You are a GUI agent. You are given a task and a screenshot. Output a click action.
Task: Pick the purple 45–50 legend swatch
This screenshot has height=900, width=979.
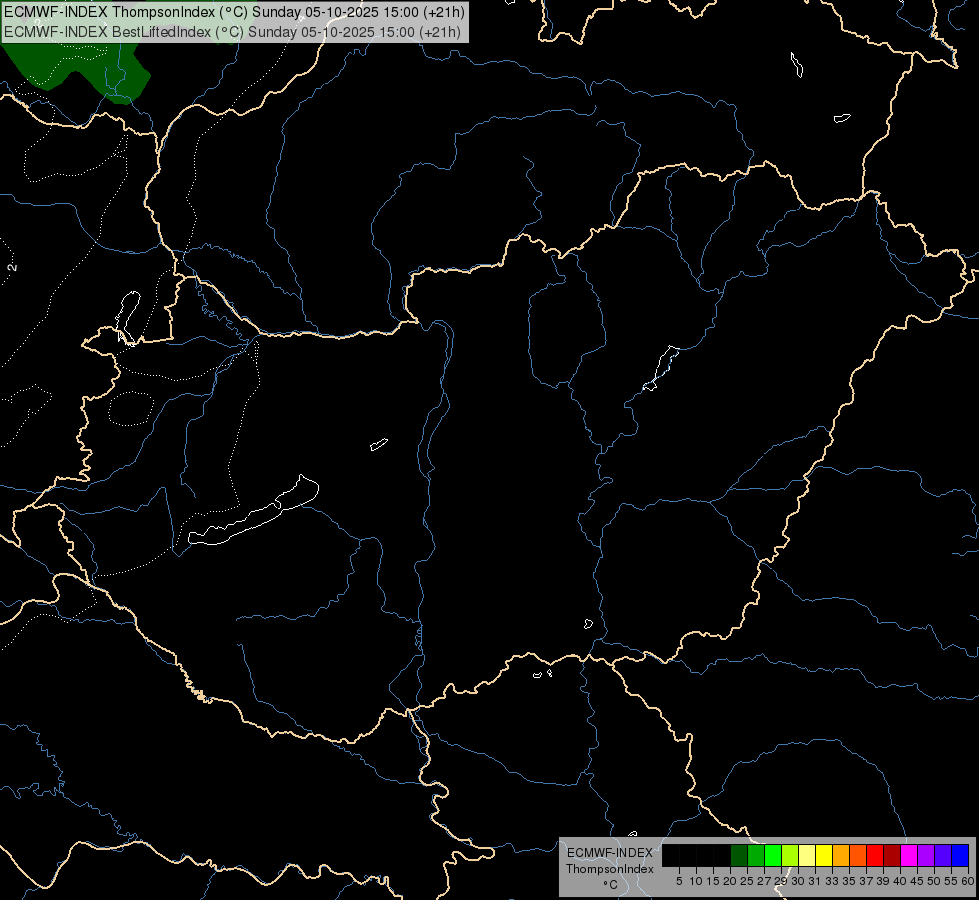[x=926, y=855]
